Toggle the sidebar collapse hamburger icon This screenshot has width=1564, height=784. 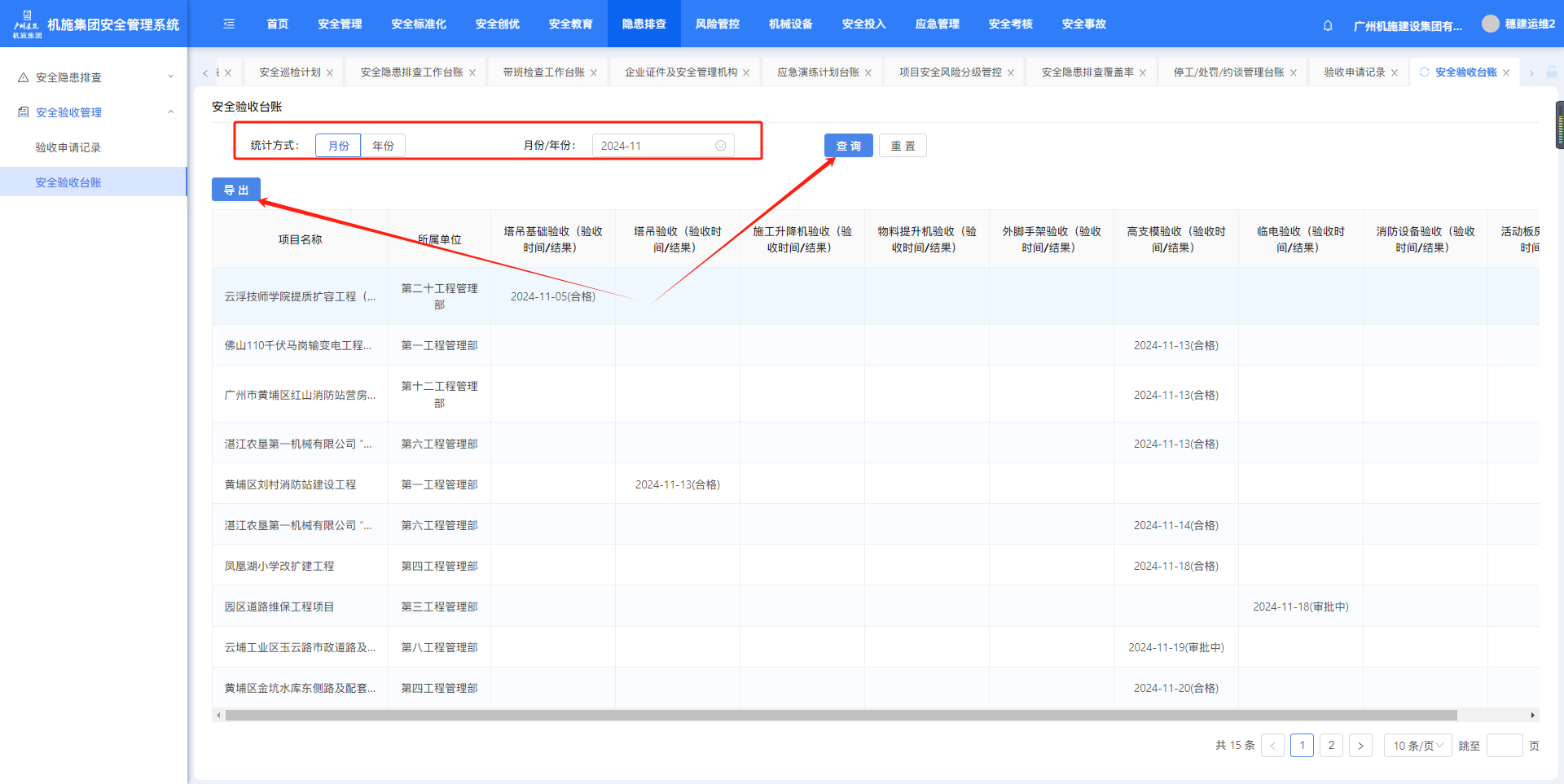point(229,24)
